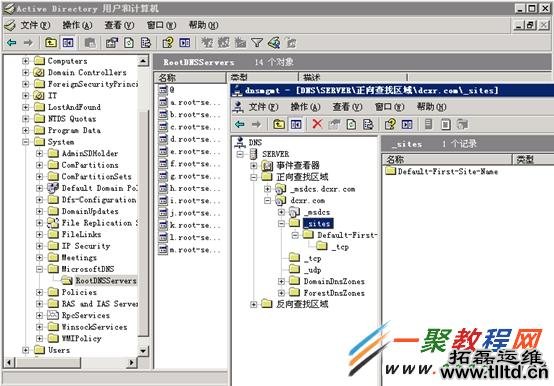Expand ForestDnsZones in DNS tree
This screenshot has width=554, height=386.
[x=281, y=293]
